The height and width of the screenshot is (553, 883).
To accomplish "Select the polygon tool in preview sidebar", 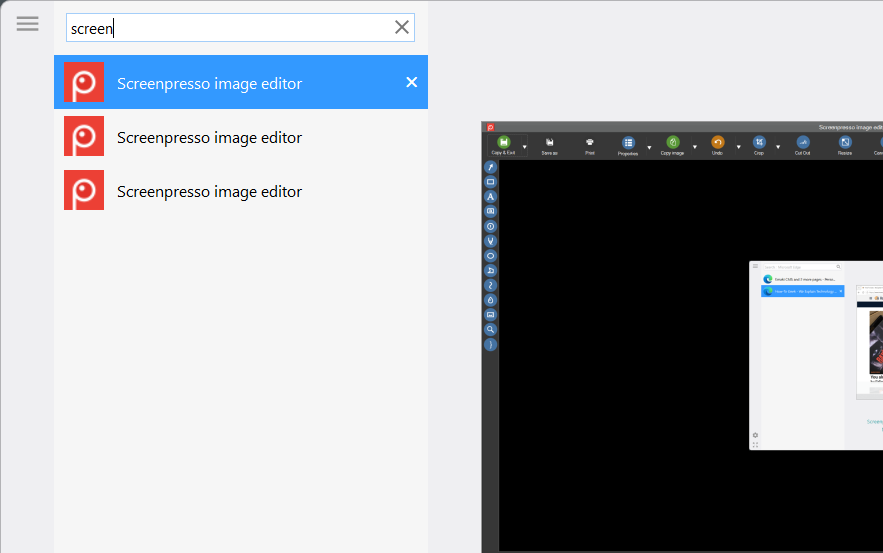I will point(490,270).
